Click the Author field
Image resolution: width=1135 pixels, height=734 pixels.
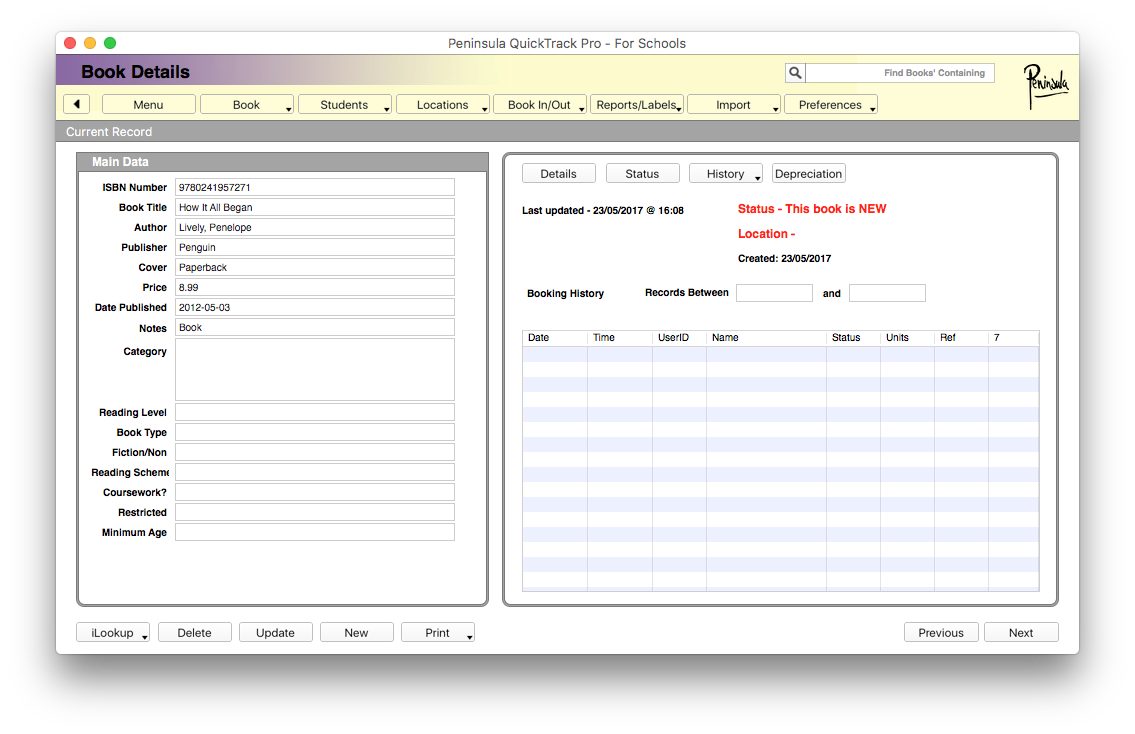tap(315, 227)
